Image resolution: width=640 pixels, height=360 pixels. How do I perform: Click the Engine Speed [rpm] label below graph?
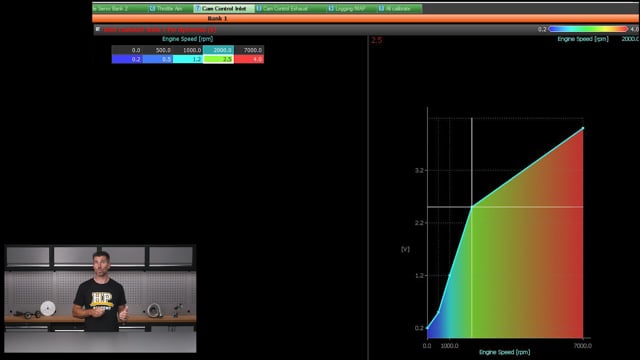point(504,352)
